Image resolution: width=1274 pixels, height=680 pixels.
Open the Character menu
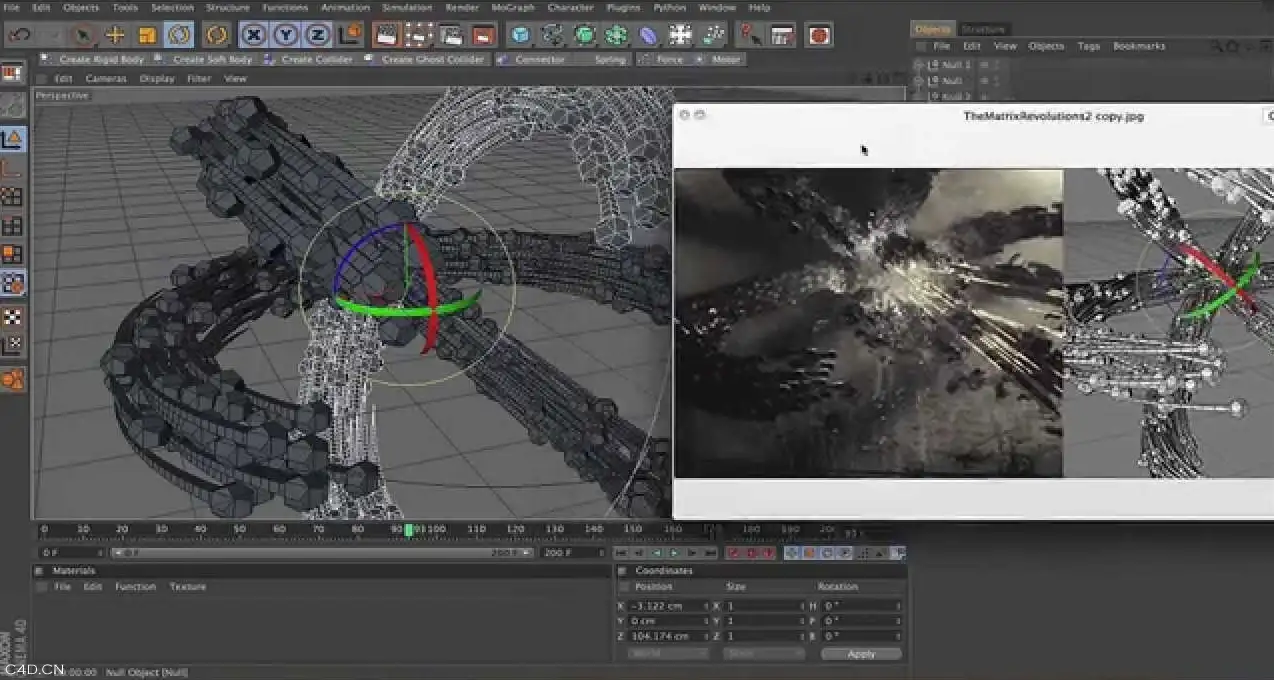point(571,7)
